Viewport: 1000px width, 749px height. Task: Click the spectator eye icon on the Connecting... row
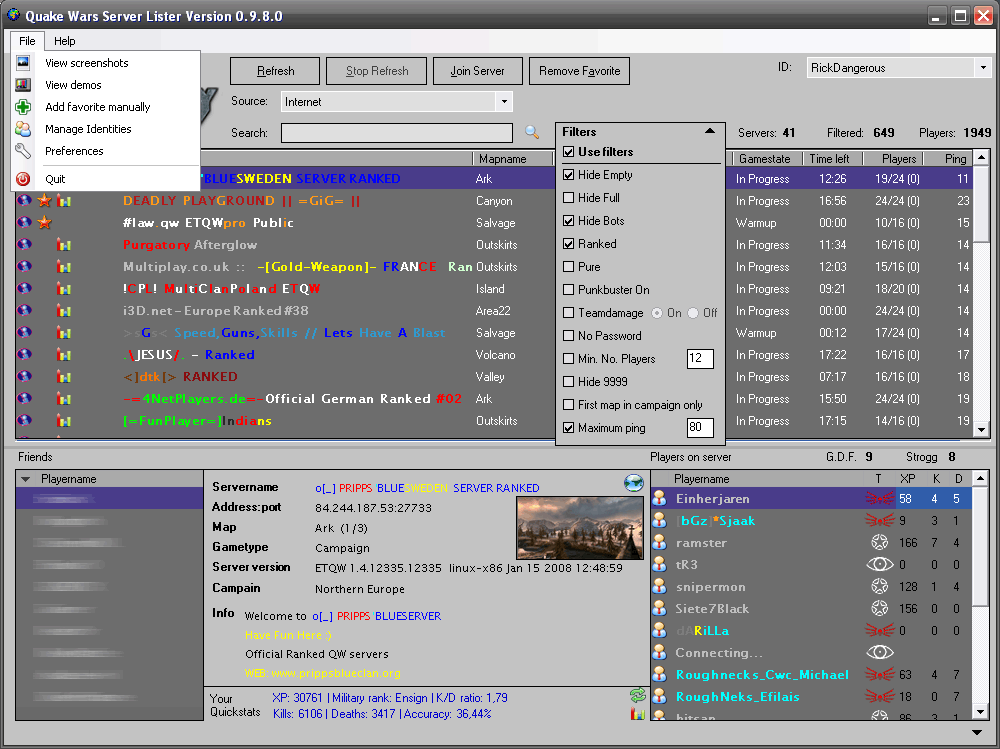879,653
